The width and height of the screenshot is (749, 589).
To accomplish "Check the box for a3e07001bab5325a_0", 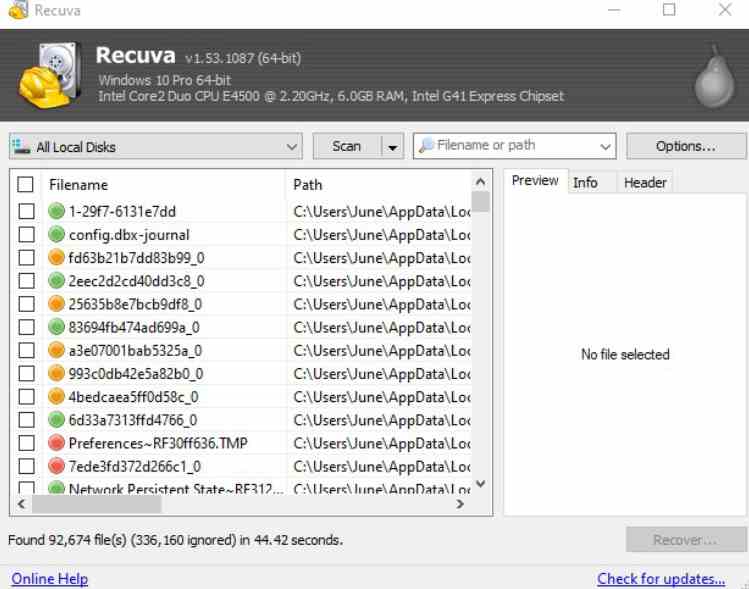I will [x=26, y=350].
